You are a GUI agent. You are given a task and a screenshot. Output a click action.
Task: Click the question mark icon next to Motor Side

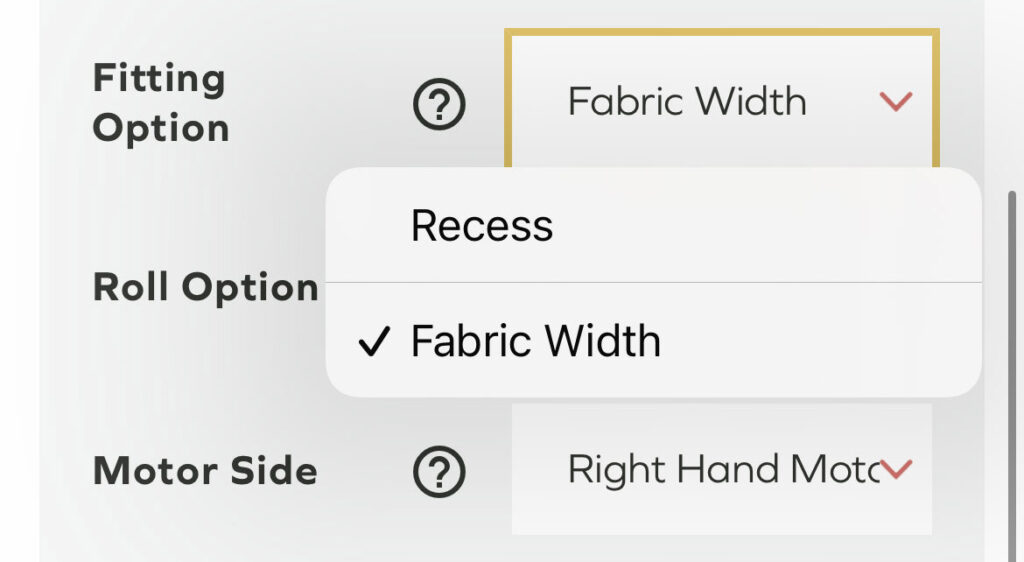pyautogui.click(x=440, y=471)
